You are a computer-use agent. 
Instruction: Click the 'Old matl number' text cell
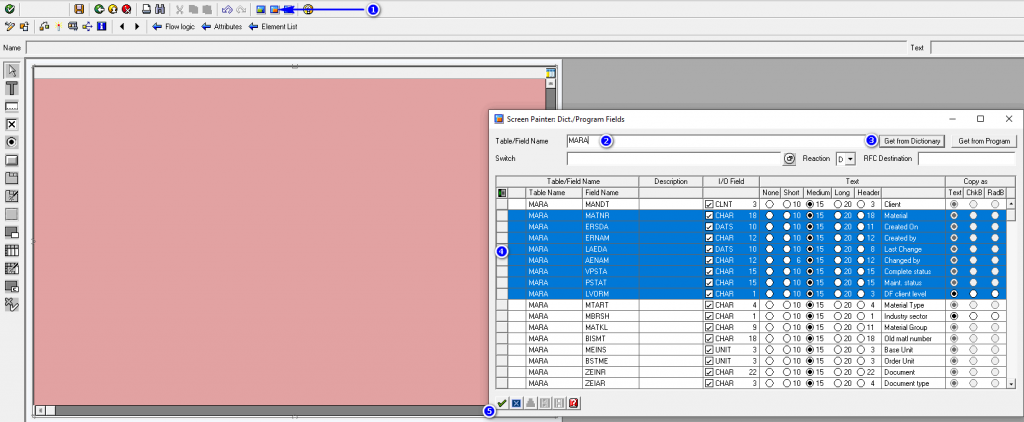tap(913, 338)
